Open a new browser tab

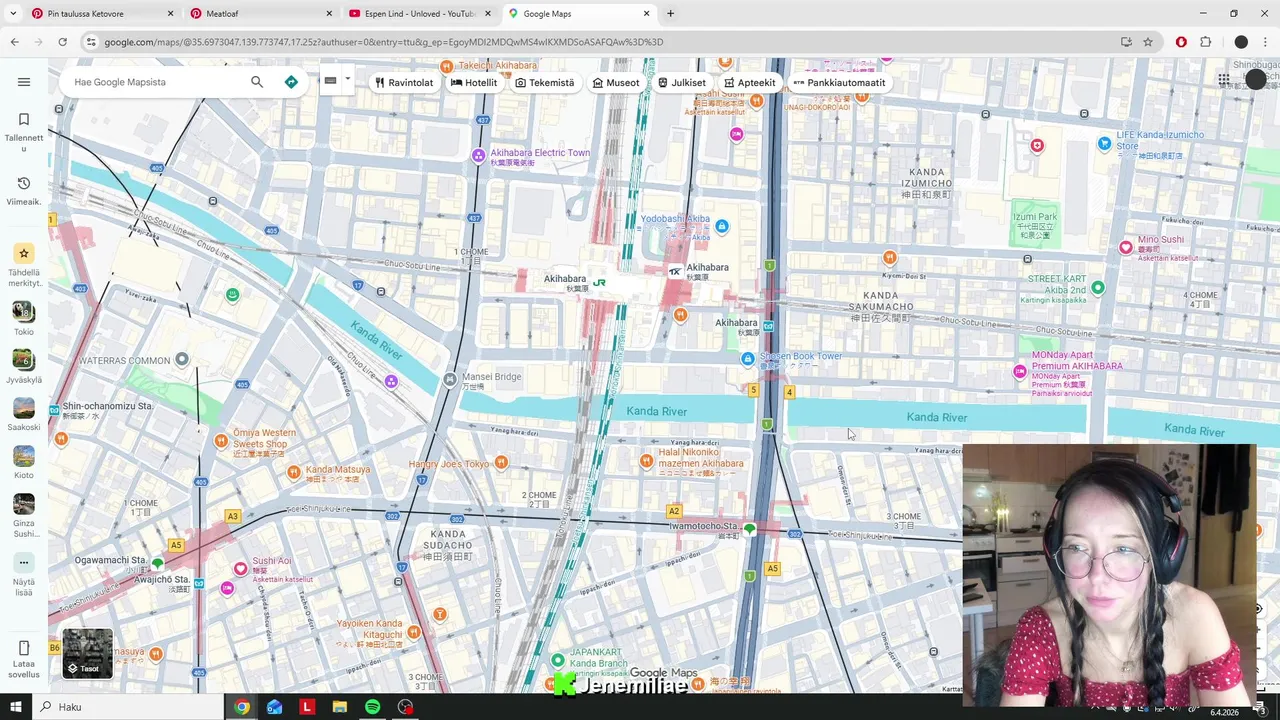point(670,14)
